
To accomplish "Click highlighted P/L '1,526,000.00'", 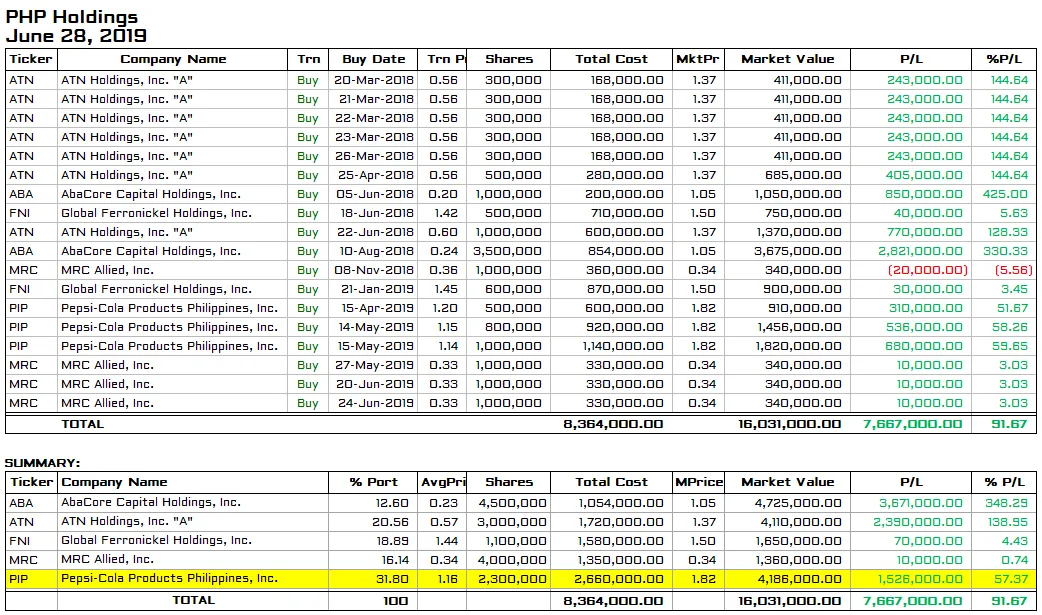I will [x=920, y=579].
